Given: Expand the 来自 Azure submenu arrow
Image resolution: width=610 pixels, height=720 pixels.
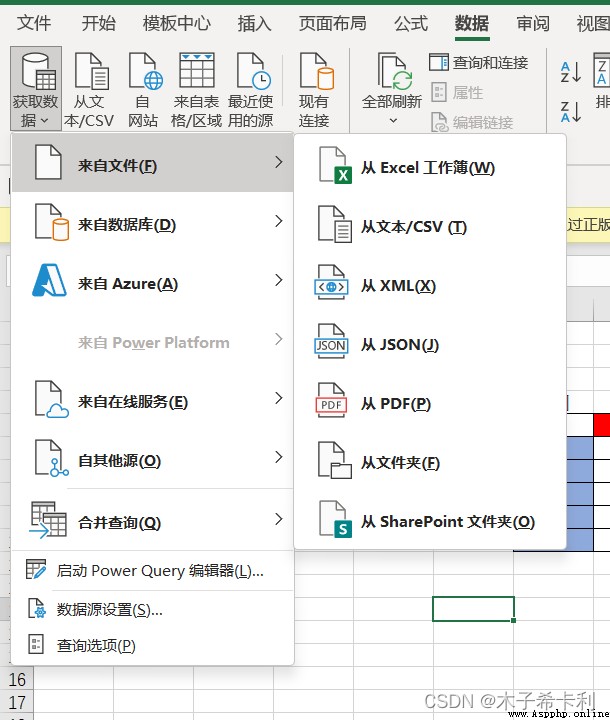Looking at the screenshot, I should 278,280.
